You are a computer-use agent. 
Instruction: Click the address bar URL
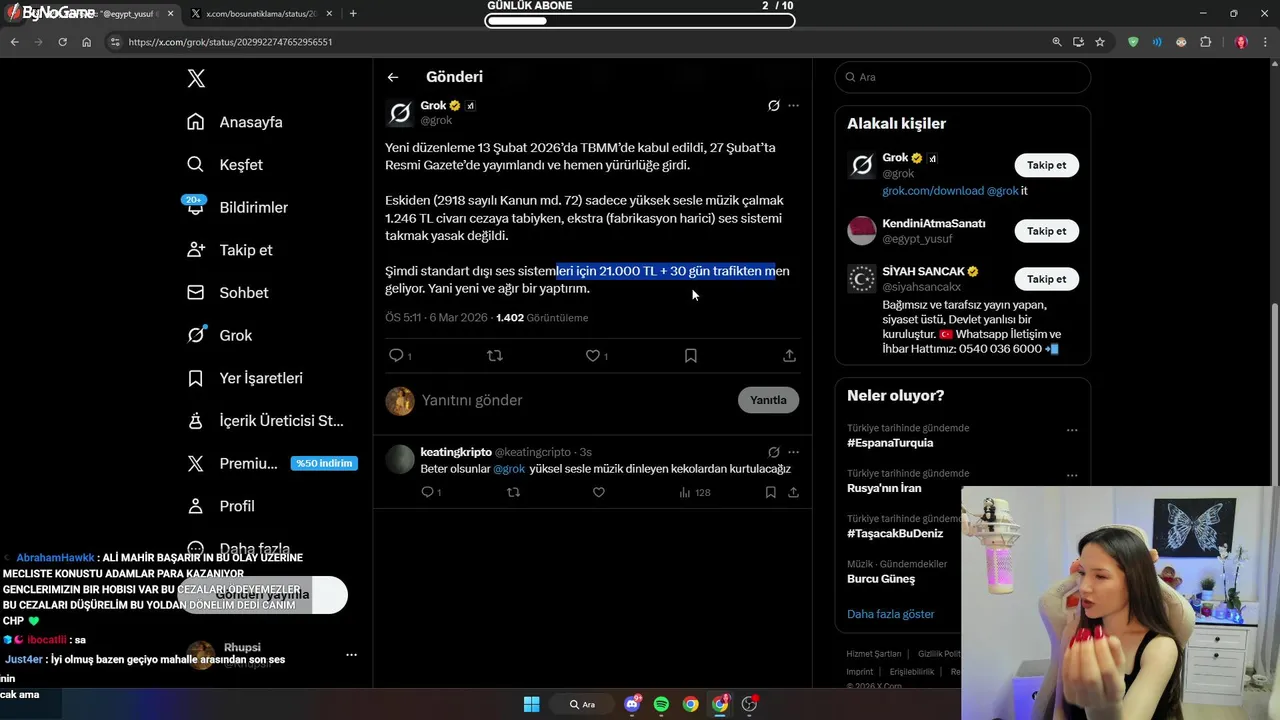point(230,42)
